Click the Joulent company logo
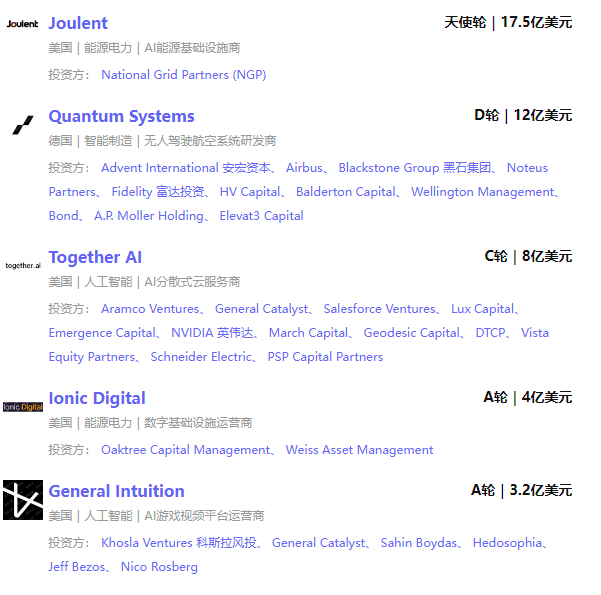The height and width of the screenshot is (595, 601). [23, 24]
